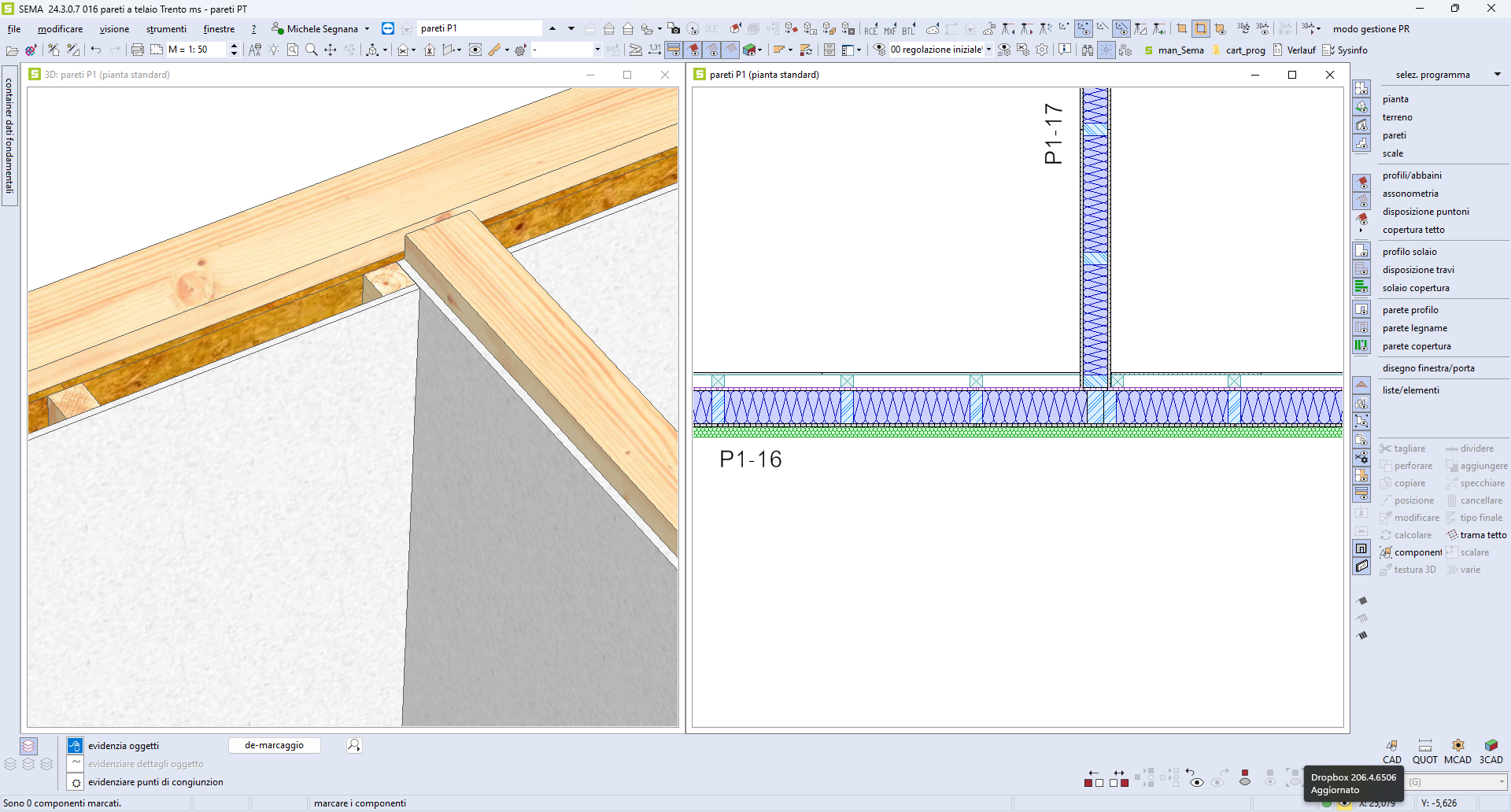Image resolution: width=1511 pixels, height=812 pixels.
Task: Toggle evidenziare punti di congiunzione
Action: (x=75, y=782)
